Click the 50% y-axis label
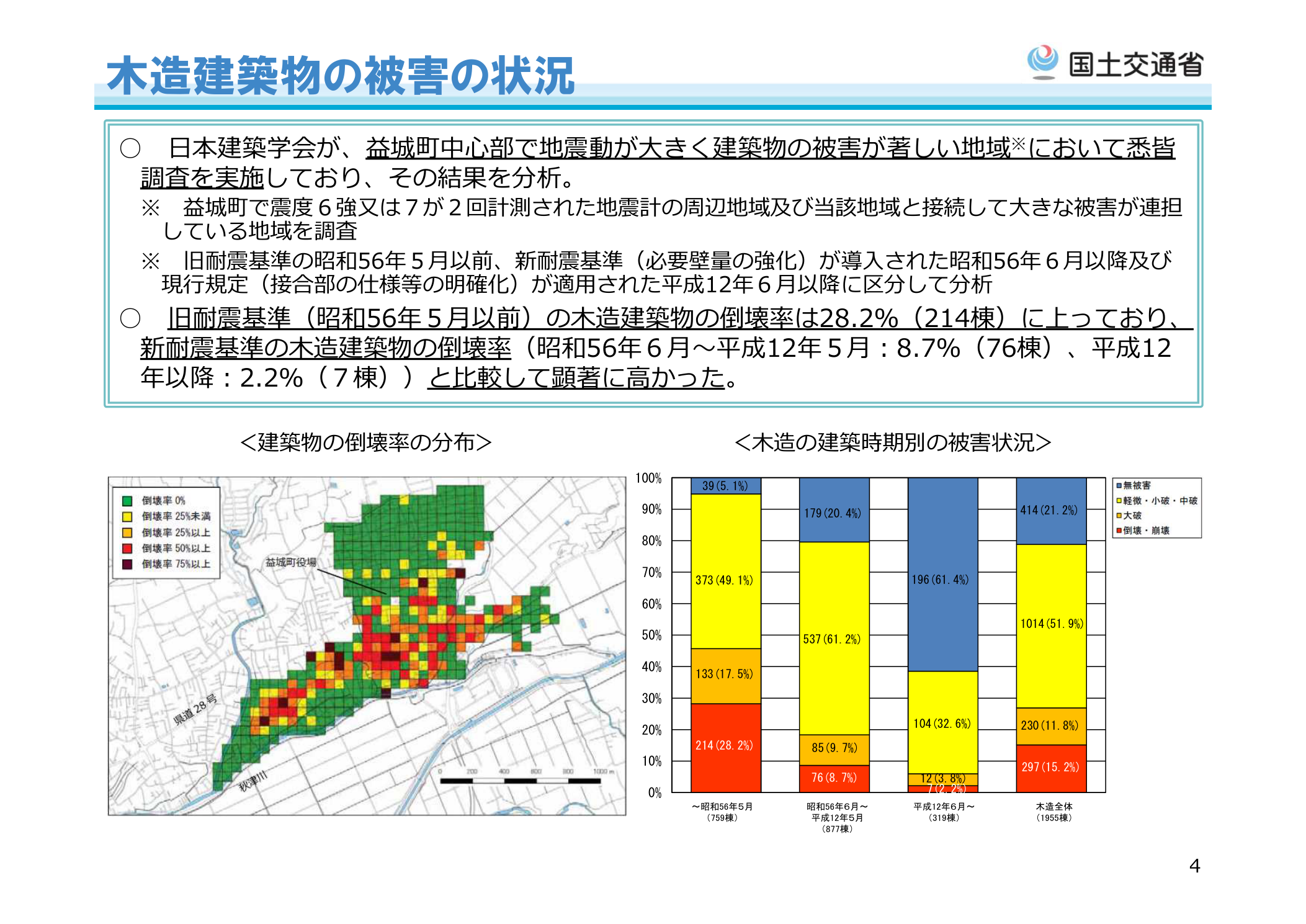1306x924 pixels. (651, 635)
